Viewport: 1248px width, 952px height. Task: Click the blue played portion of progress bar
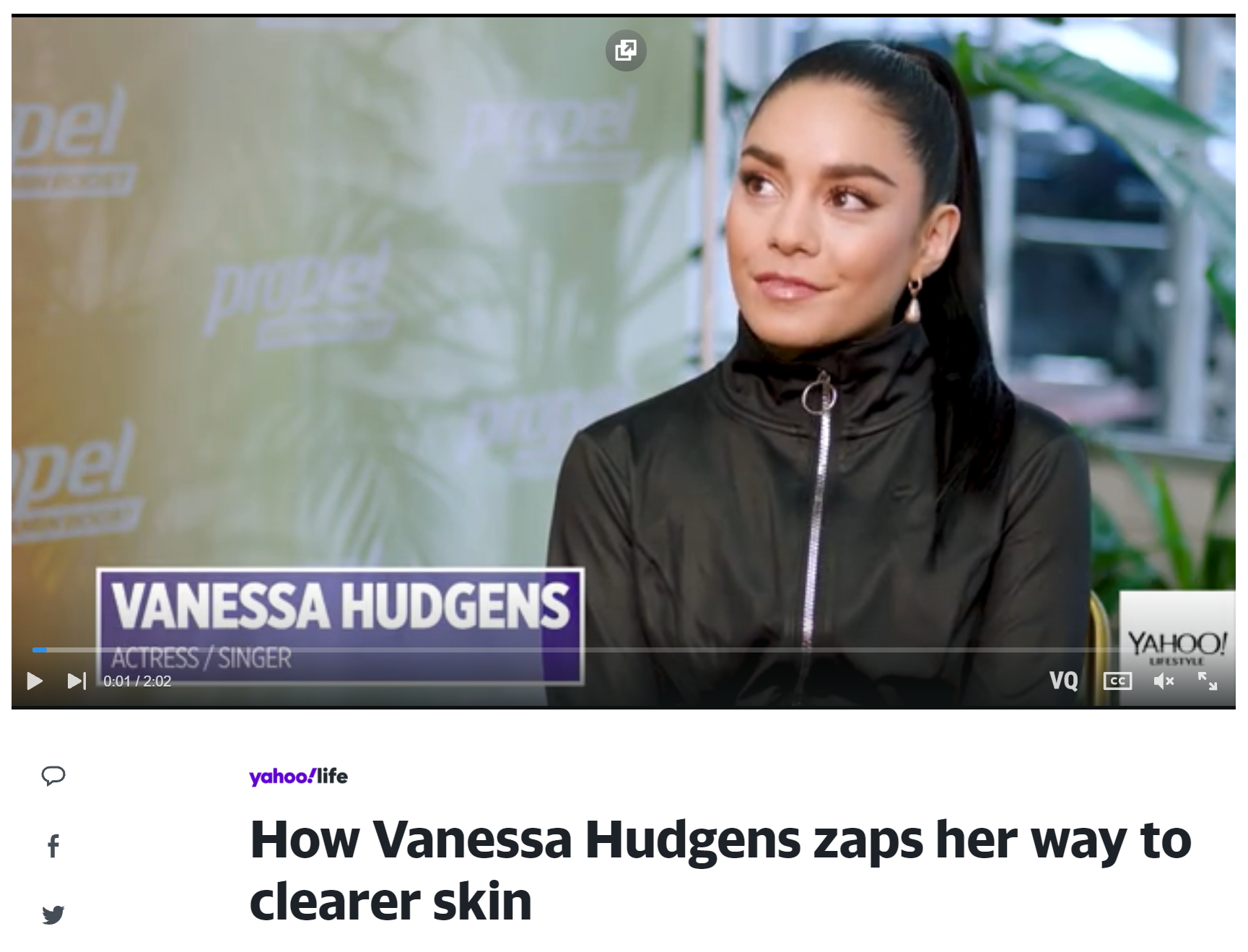pos(40,650)
